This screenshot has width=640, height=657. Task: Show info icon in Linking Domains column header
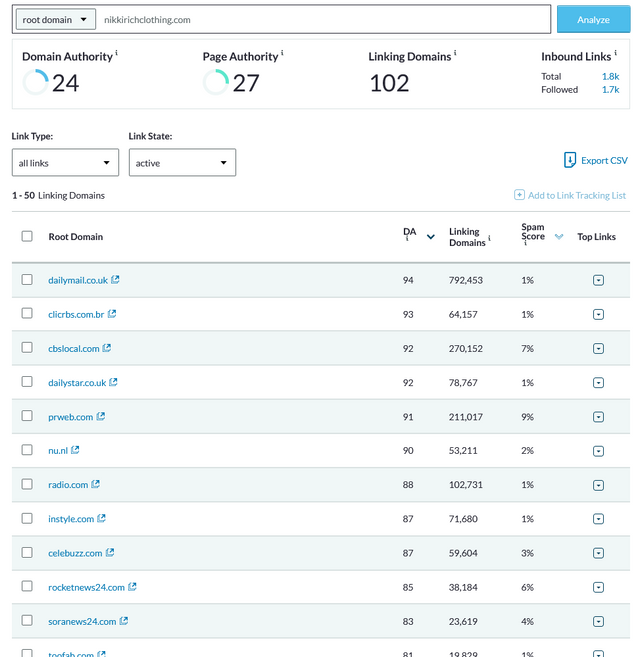489,238
